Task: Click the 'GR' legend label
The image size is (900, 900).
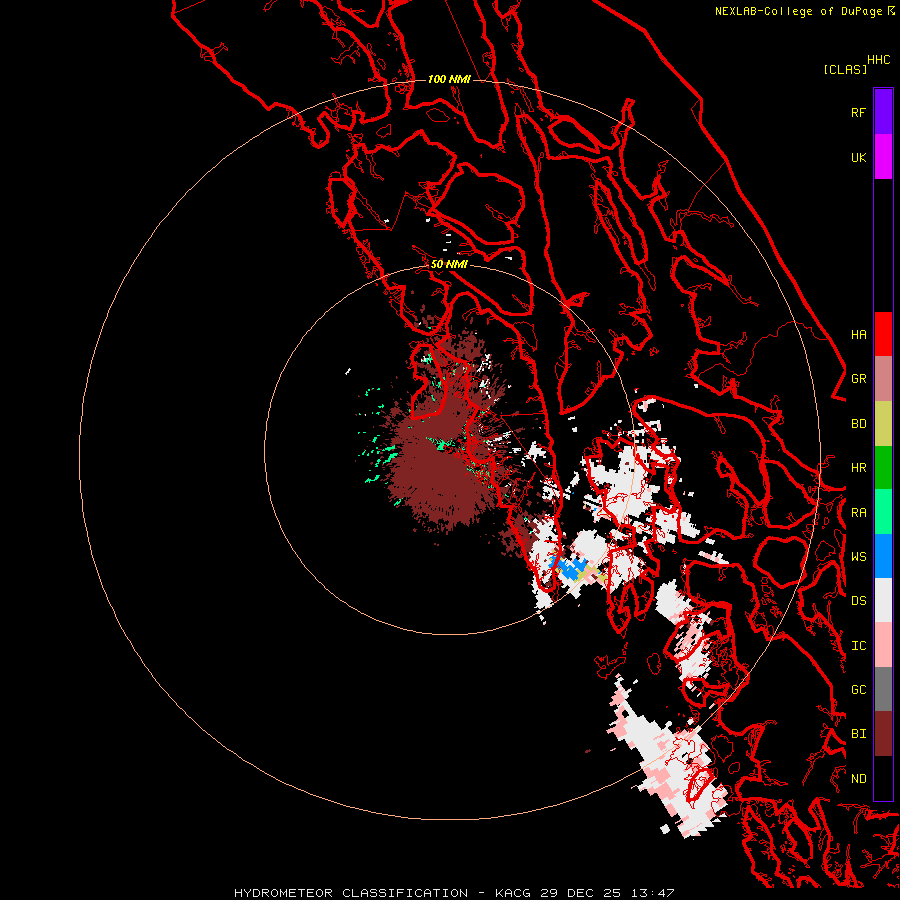Action: pos(858,379)
